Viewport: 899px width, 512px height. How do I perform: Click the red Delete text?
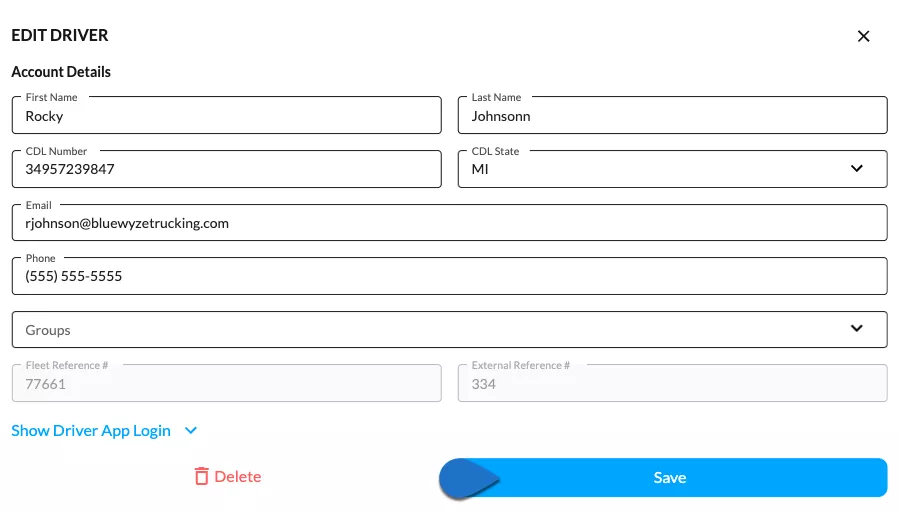click(x=238, y=476)
